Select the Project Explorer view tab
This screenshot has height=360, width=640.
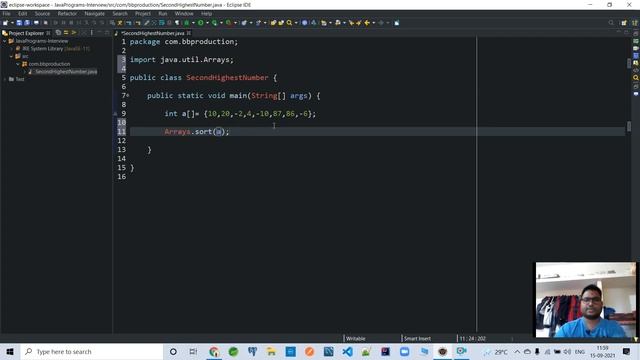pyautogui.click(x=26, y=33)
